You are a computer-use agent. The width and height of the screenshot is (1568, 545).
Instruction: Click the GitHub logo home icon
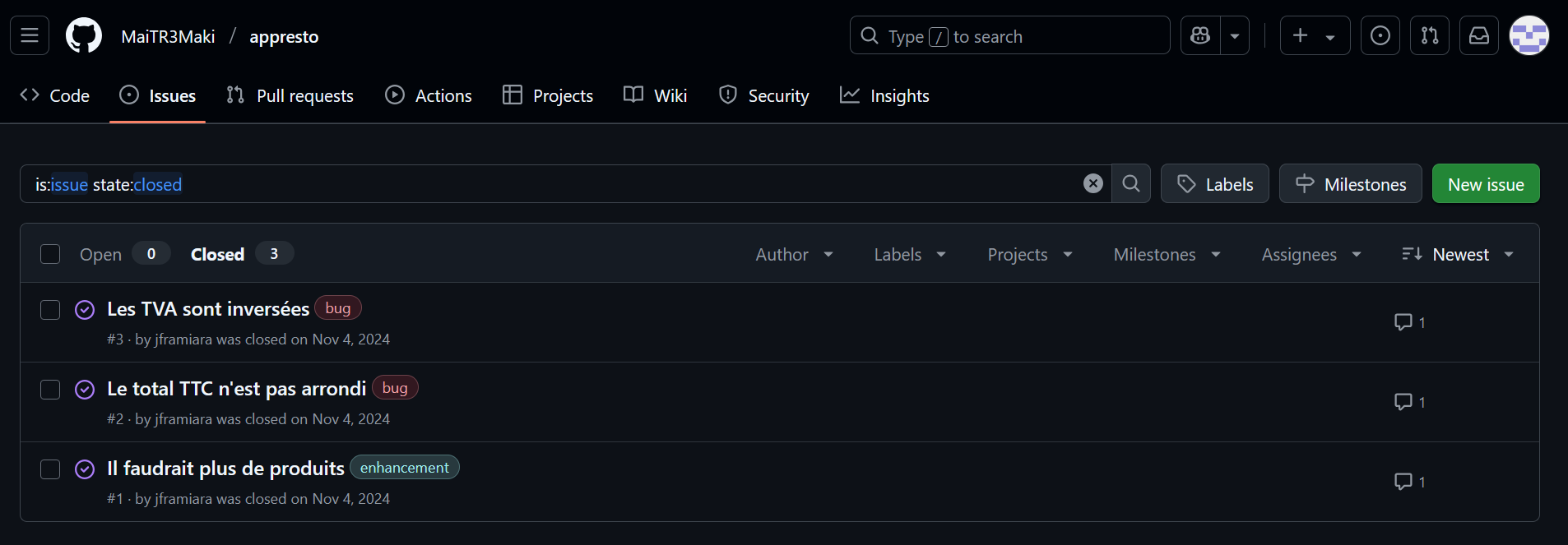[x=84, y=35]
